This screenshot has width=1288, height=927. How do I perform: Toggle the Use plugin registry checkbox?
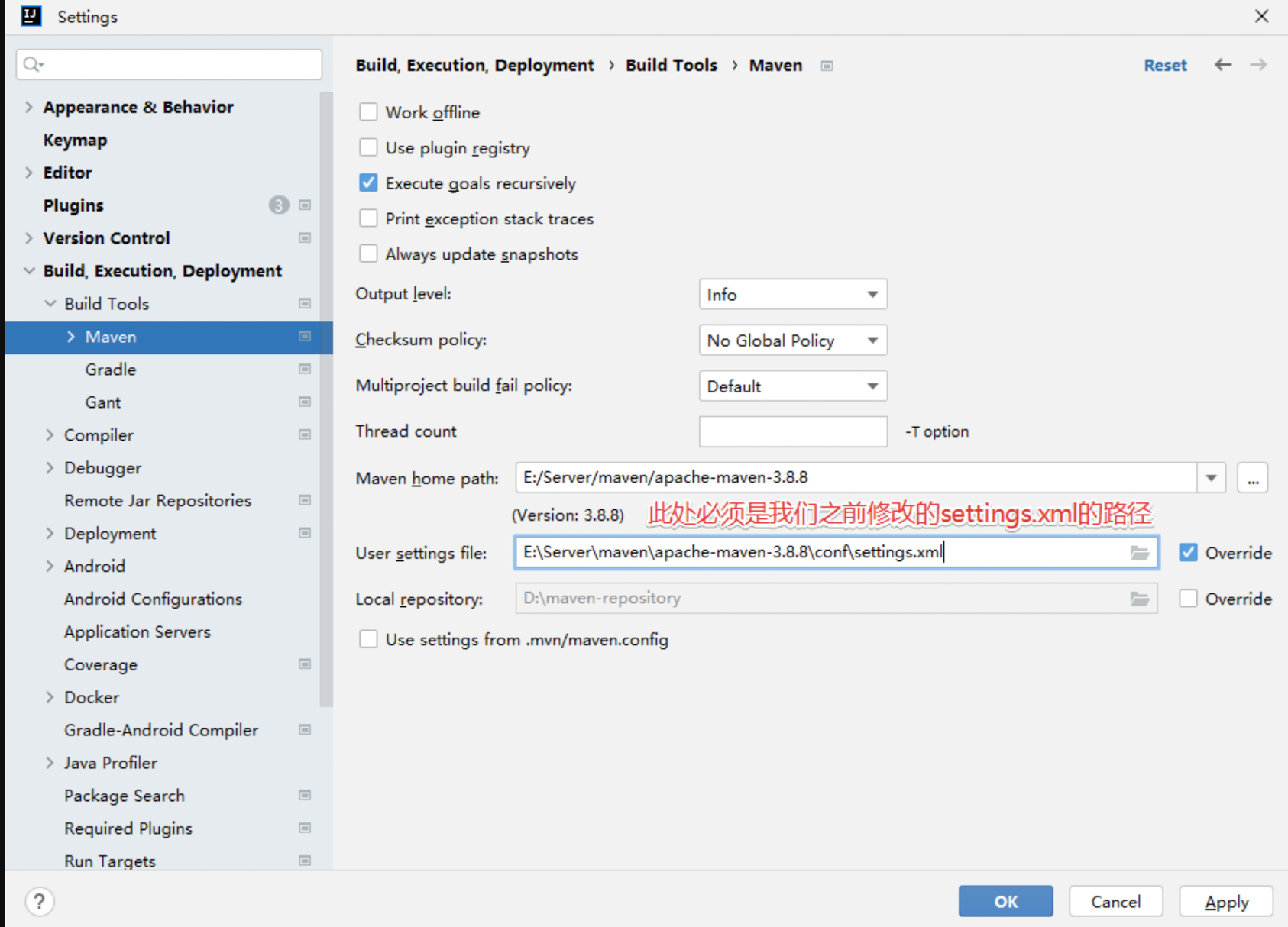click(368, 147)
